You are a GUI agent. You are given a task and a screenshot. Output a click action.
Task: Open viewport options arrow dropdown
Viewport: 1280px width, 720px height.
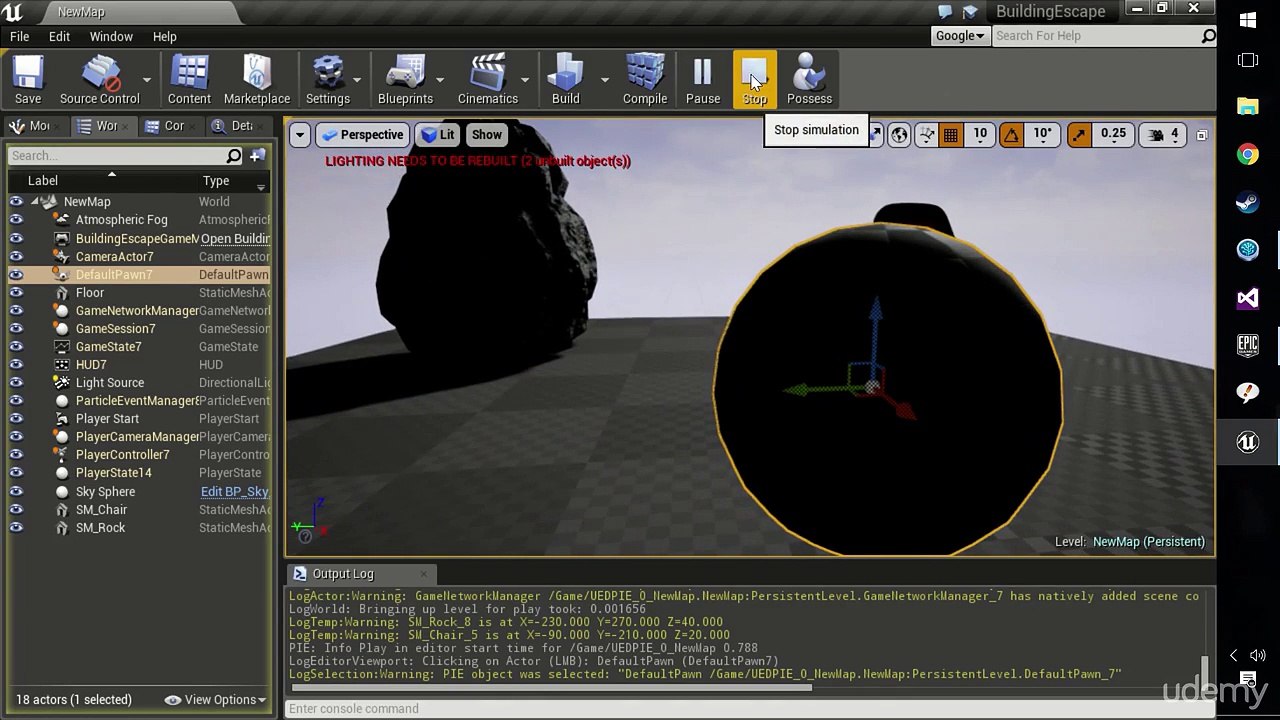299,135
